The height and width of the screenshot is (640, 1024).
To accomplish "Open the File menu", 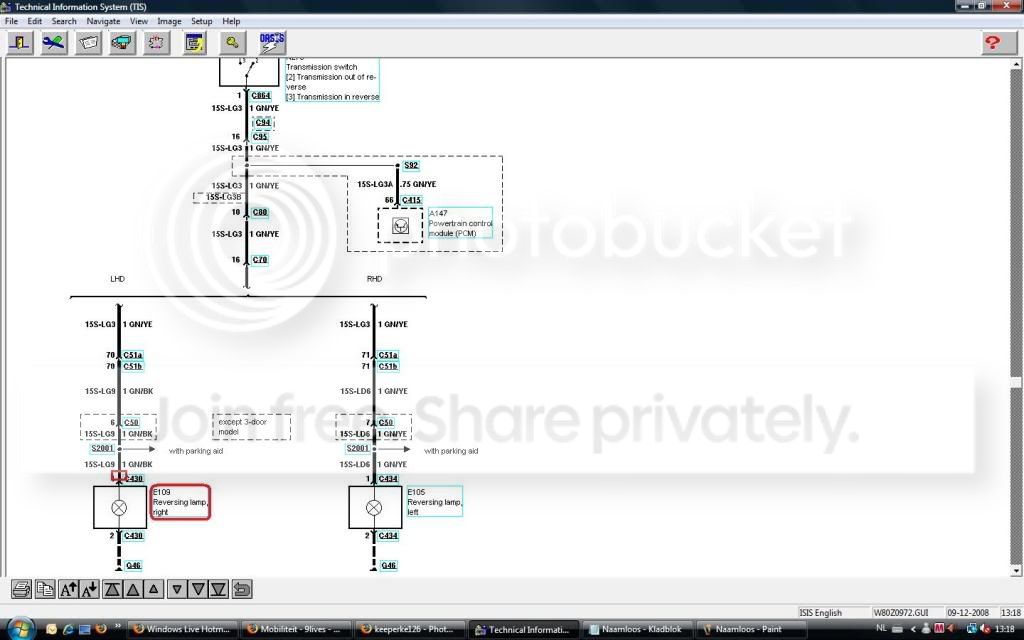I will pos(12,21).
